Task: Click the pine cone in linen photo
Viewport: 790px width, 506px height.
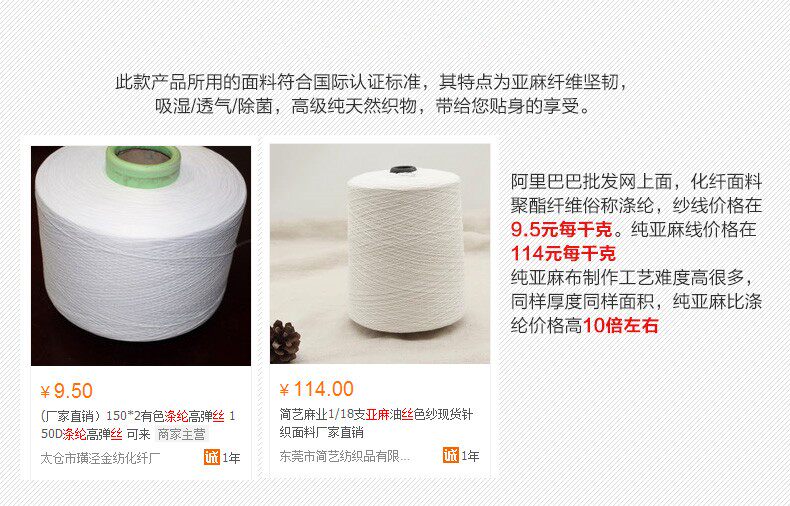Action: click(286, 342)
